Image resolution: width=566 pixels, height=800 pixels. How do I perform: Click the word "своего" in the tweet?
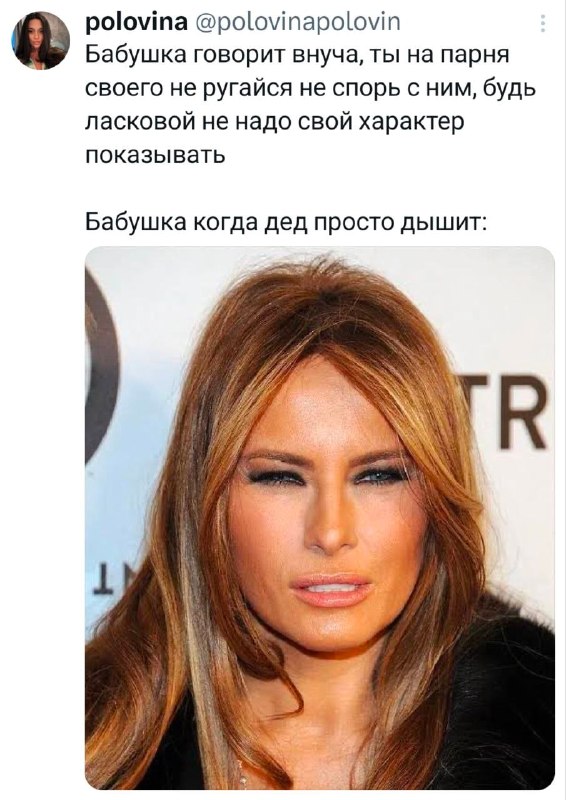[x=125, y=90]
